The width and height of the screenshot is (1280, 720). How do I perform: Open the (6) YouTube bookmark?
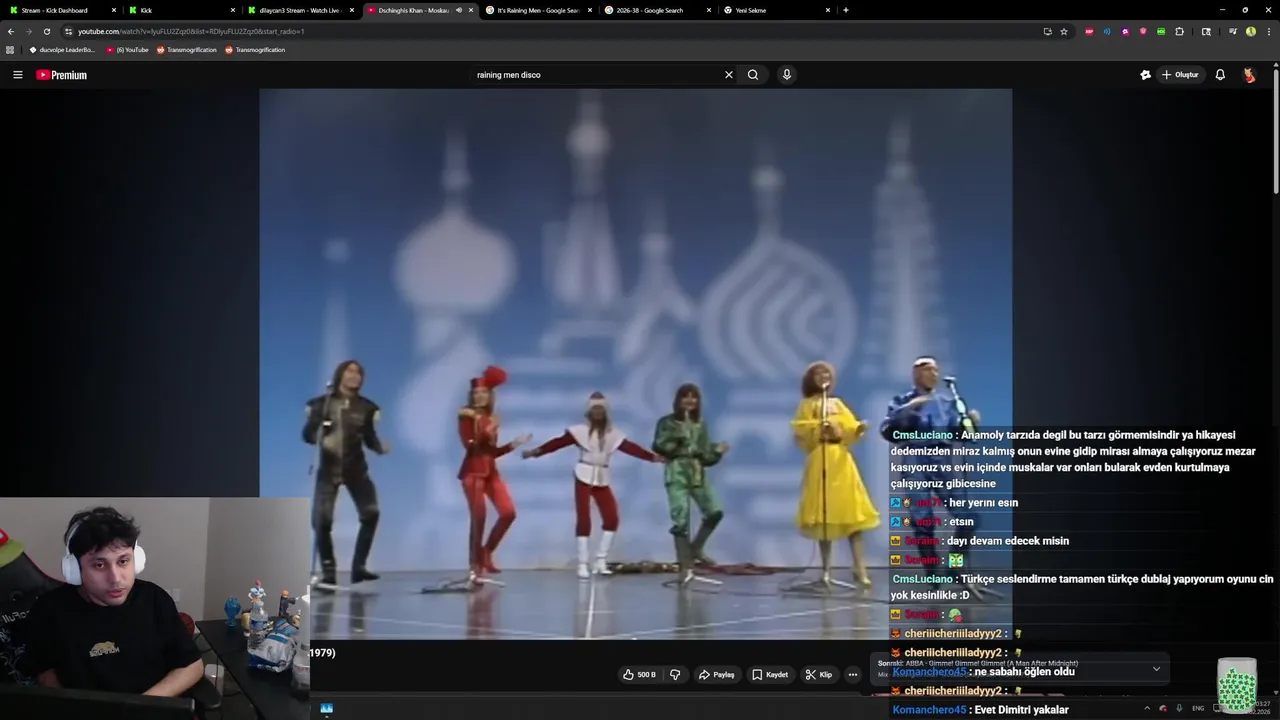[127, 50]
